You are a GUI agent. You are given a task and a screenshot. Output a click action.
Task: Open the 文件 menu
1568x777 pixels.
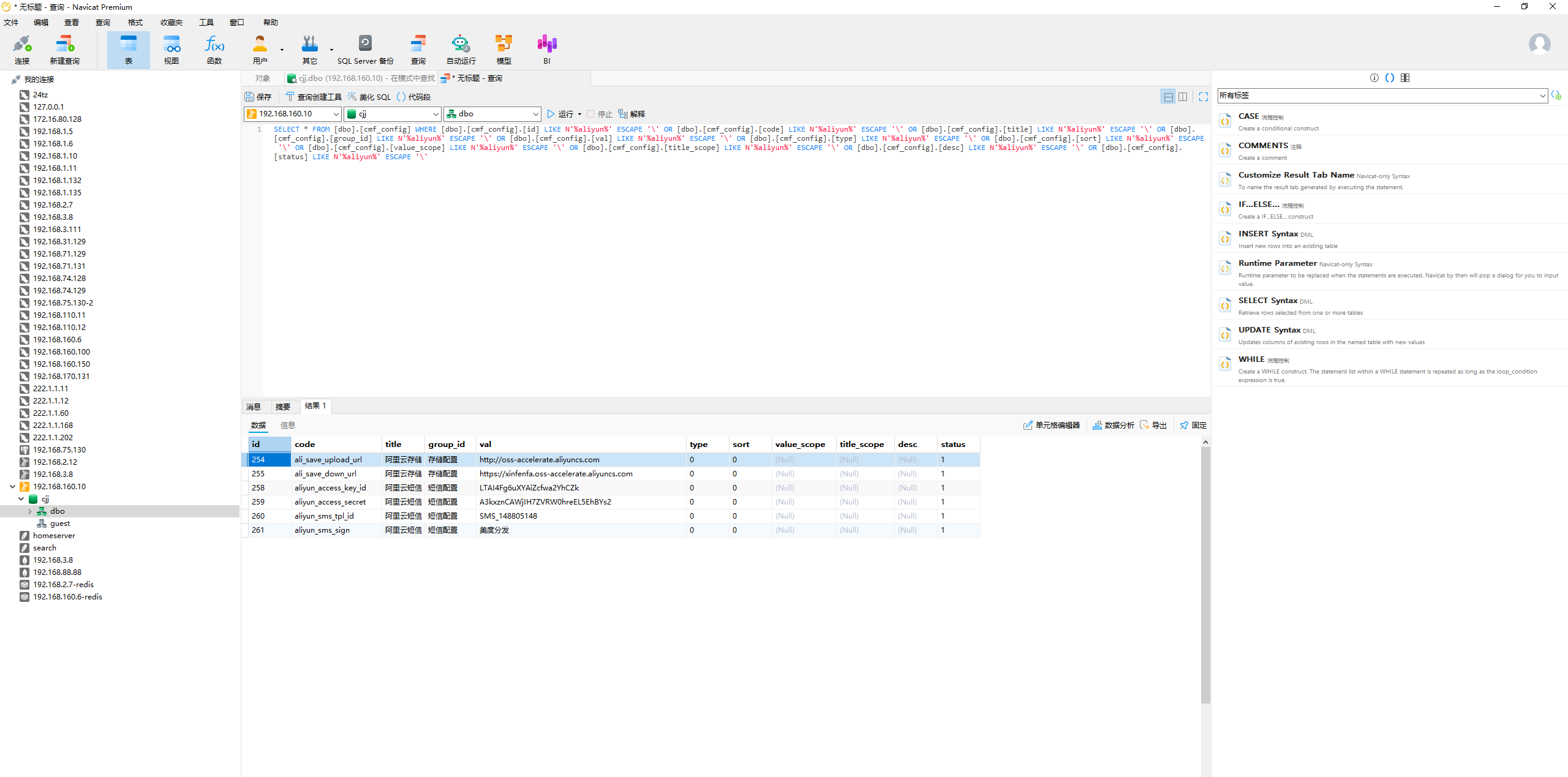pyautogui.click(x=11, y=23)
